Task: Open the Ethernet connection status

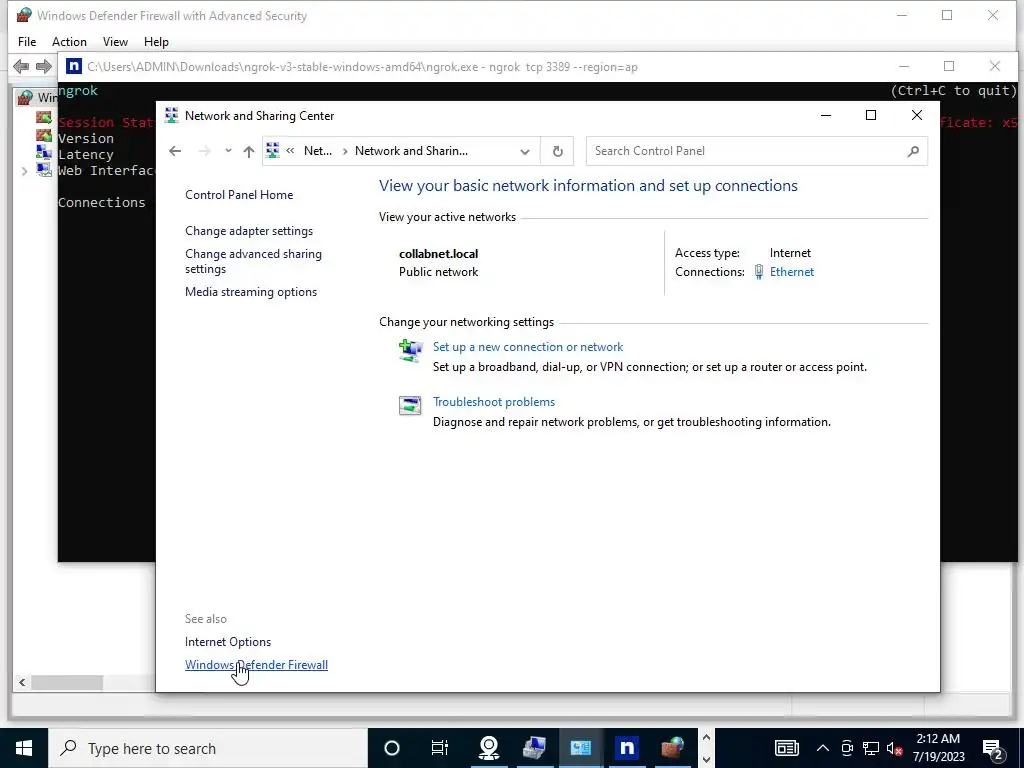Action: click(792, 272)
